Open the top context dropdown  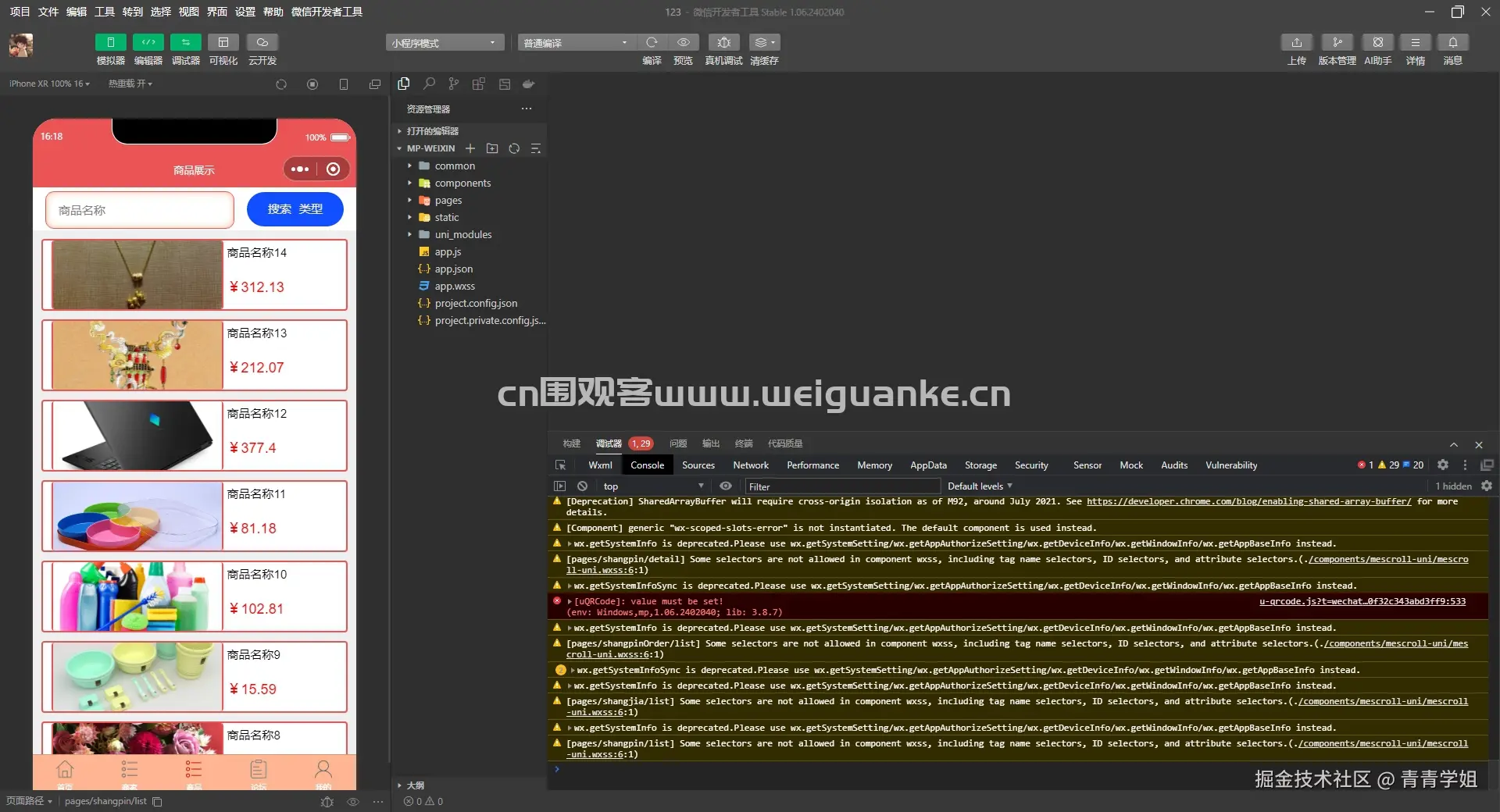653,486
